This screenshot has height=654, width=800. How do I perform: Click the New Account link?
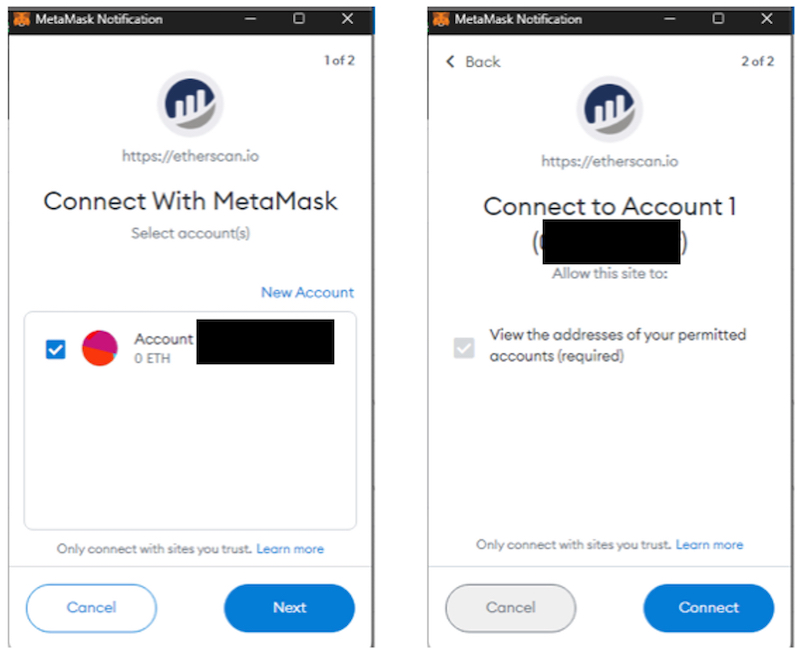pos(307,292)
